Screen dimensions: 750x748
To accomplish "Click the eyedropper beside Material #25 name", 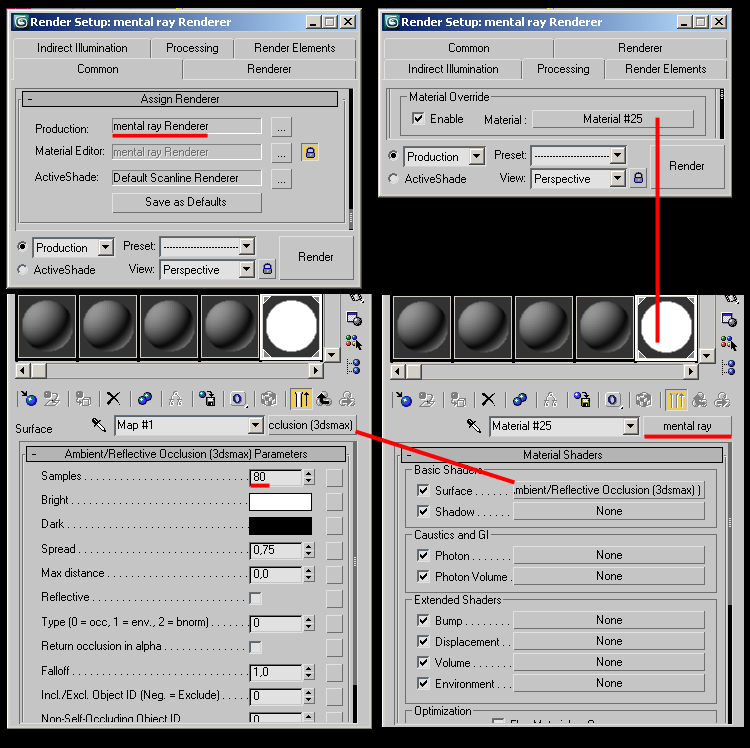I will (474, 426).
